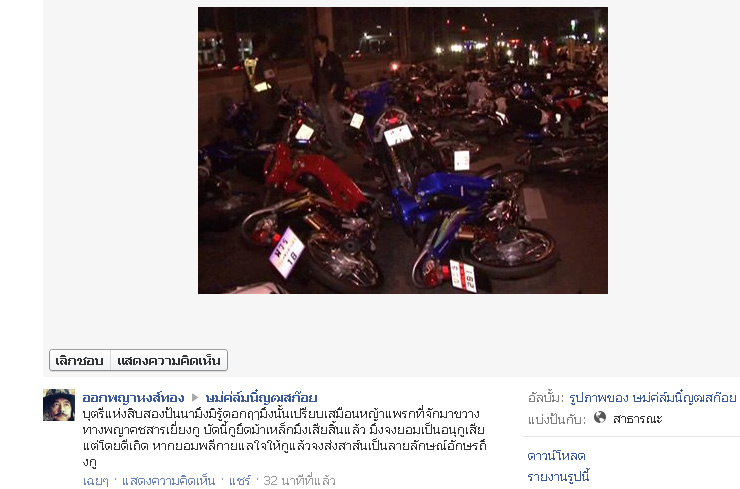
Task: Click the เลิกชอบ (Unlike) button
Action: 80,361
